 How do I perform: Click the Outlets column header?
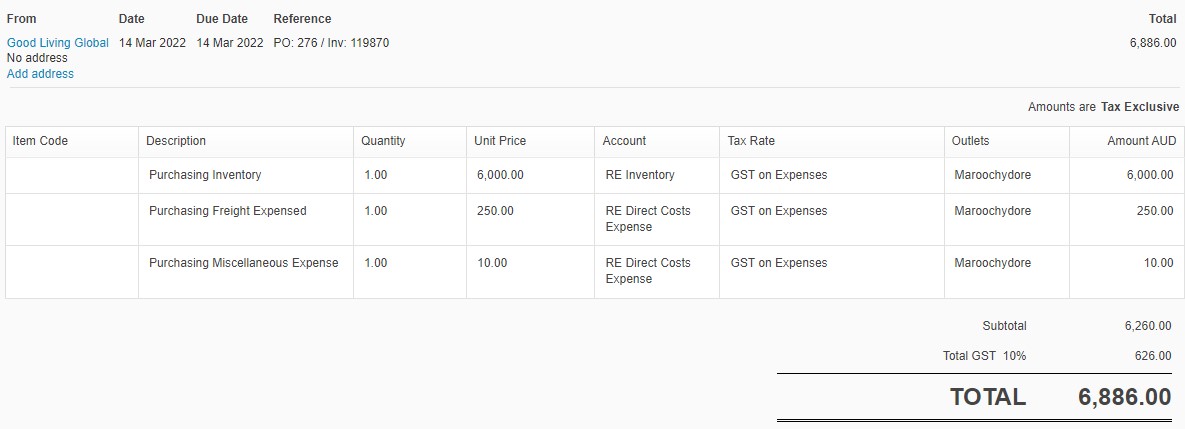(970, 141)
